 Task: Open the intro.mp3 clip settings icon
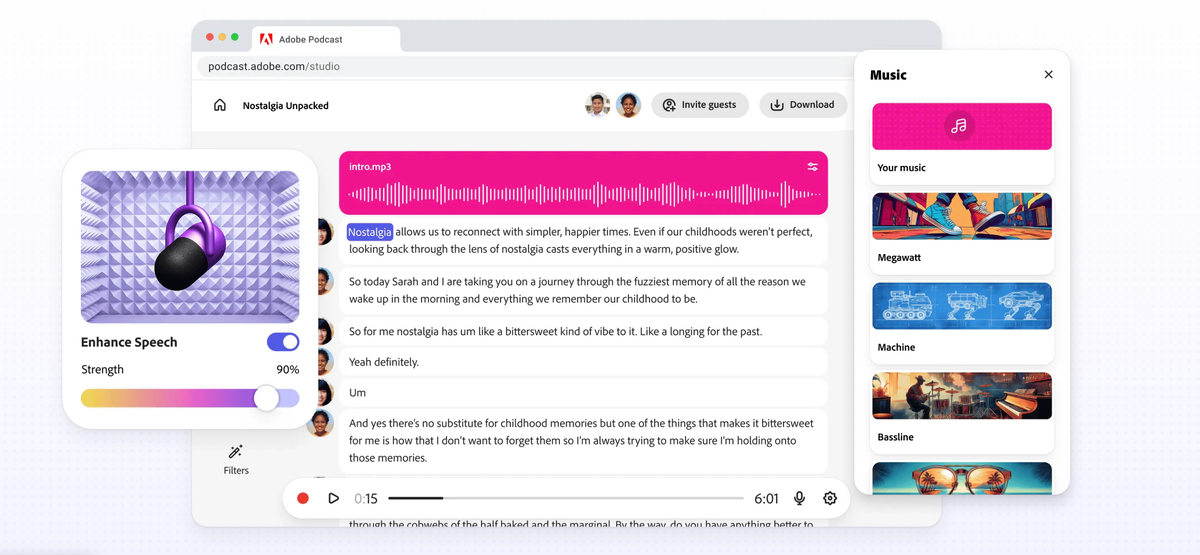click(x=813, y=167)
